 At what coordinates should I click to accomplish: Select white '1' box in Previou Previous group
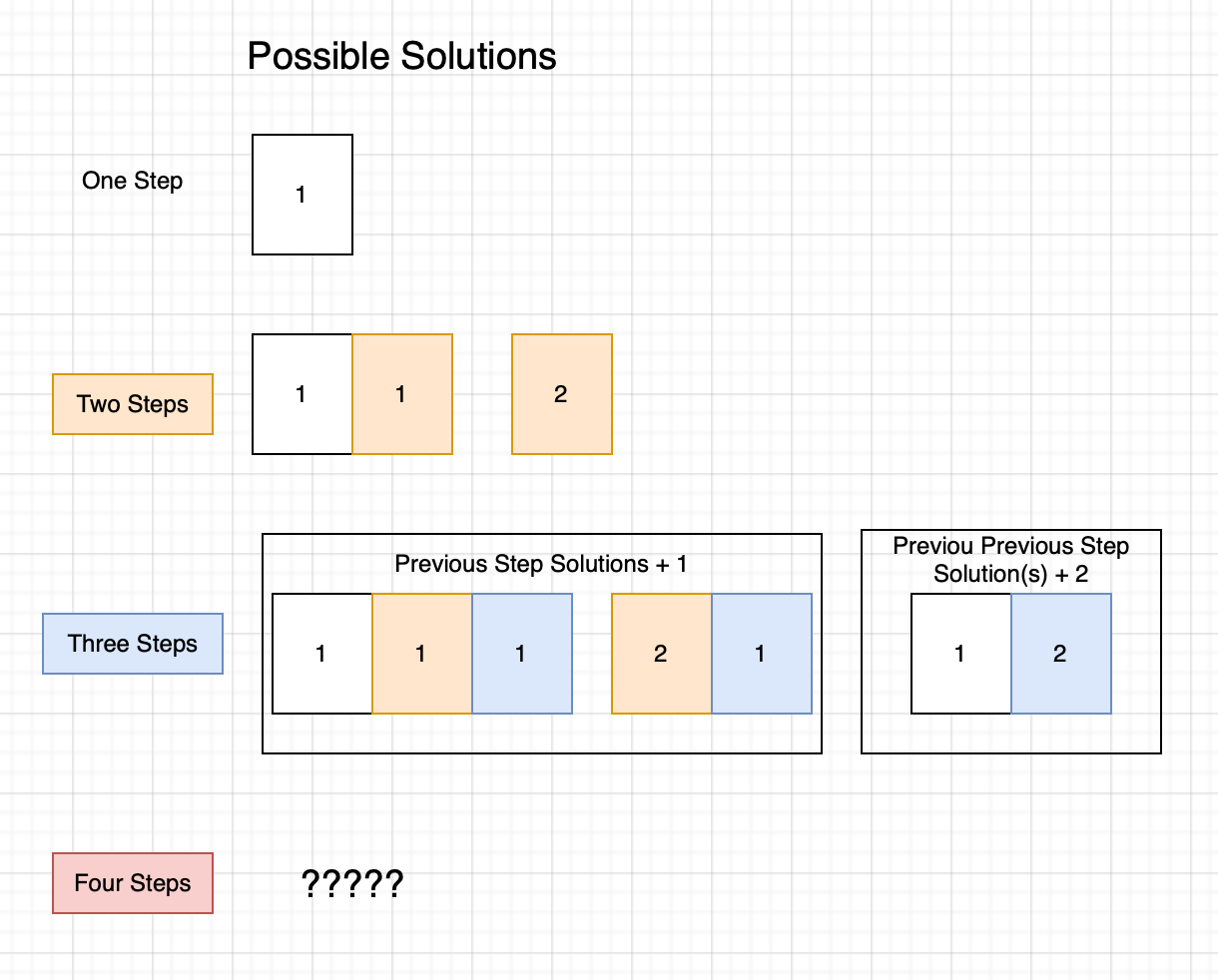(x=961, y=654)
